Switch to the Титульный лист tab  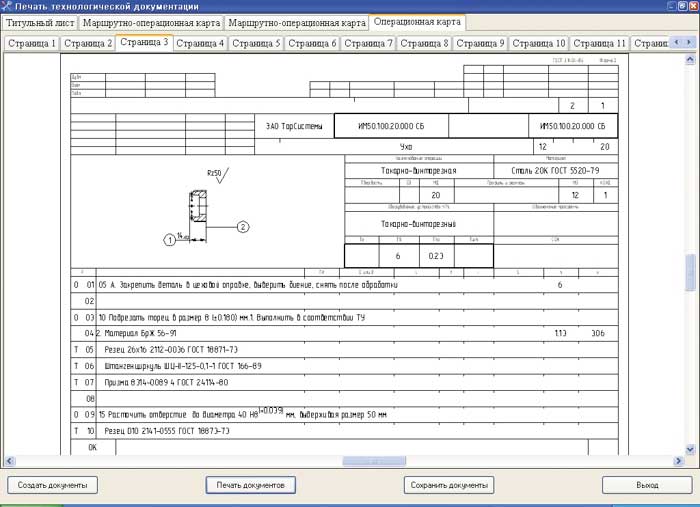pyautogui.click(x=40, y=22)
